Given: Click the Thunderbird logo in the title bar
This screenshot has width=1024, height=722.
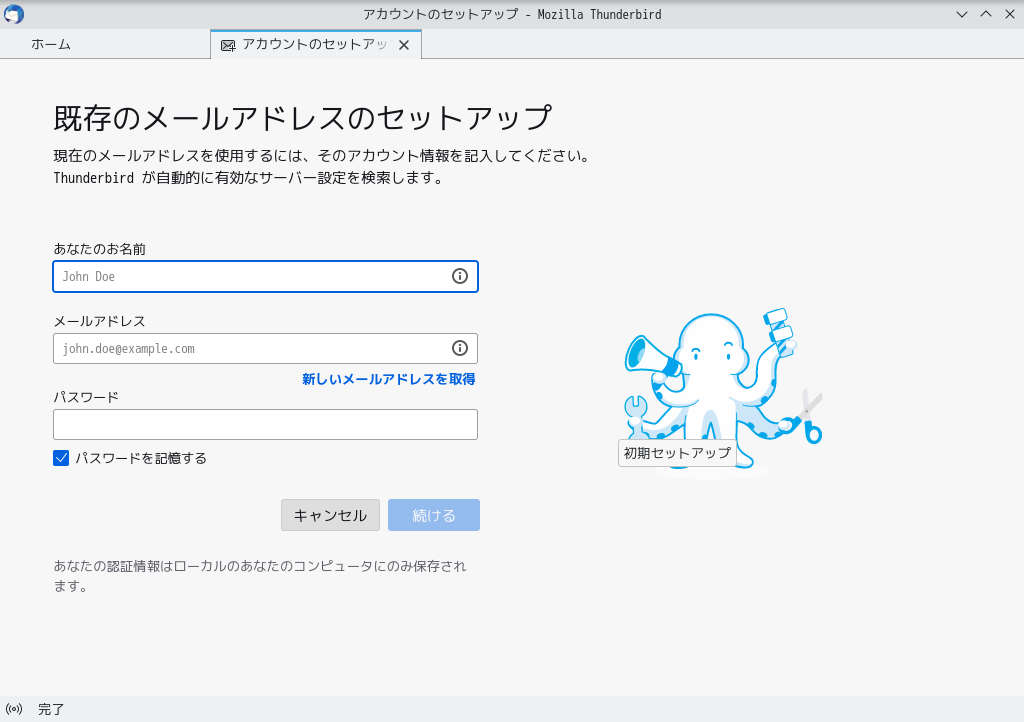Looking at the screenshot, I should point(14,14).
